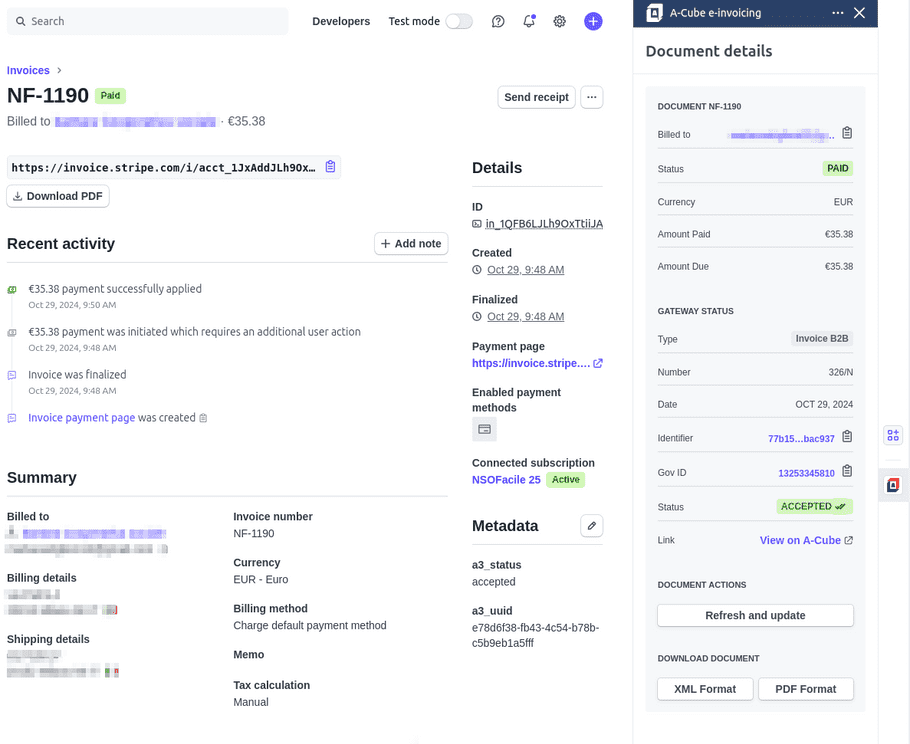Viewport: 910px width, 744px height.
Task: Open the apps icon on the right edge
Action: click(x=892, y=435)
